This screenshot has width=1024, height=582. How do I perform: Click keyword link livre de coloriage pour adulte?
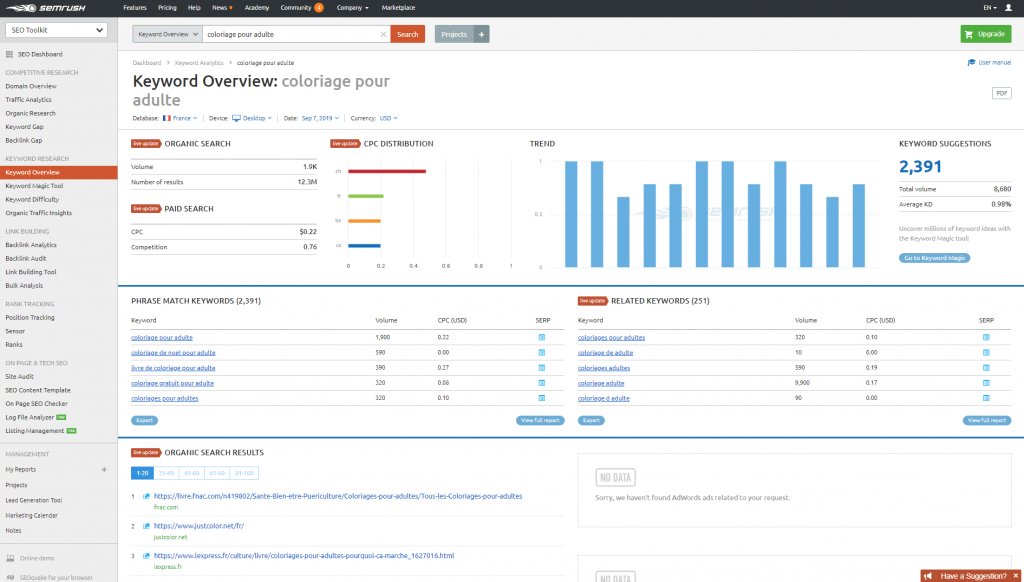coord(173,368)
